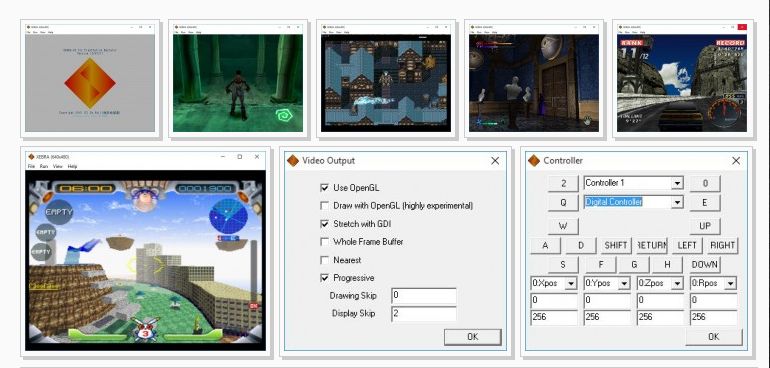The image size is (770, 368).
Task: Click the Display Skip input field
Action: click(424, 313)
